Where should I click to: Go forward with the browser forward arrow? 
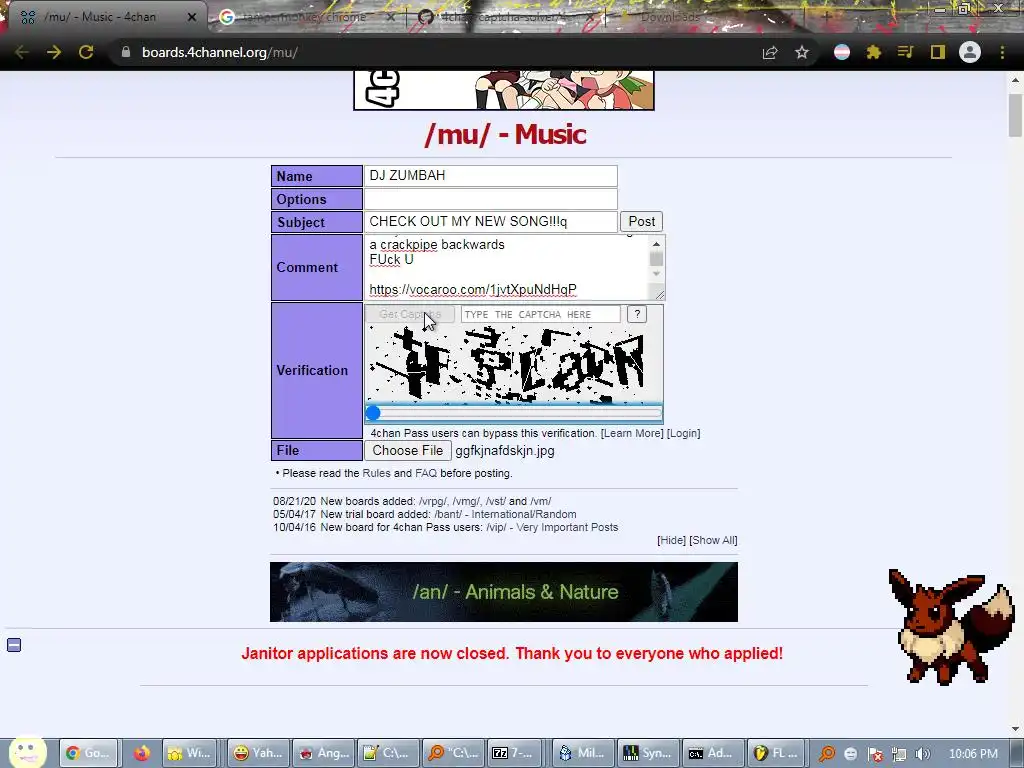pos(54,52)
